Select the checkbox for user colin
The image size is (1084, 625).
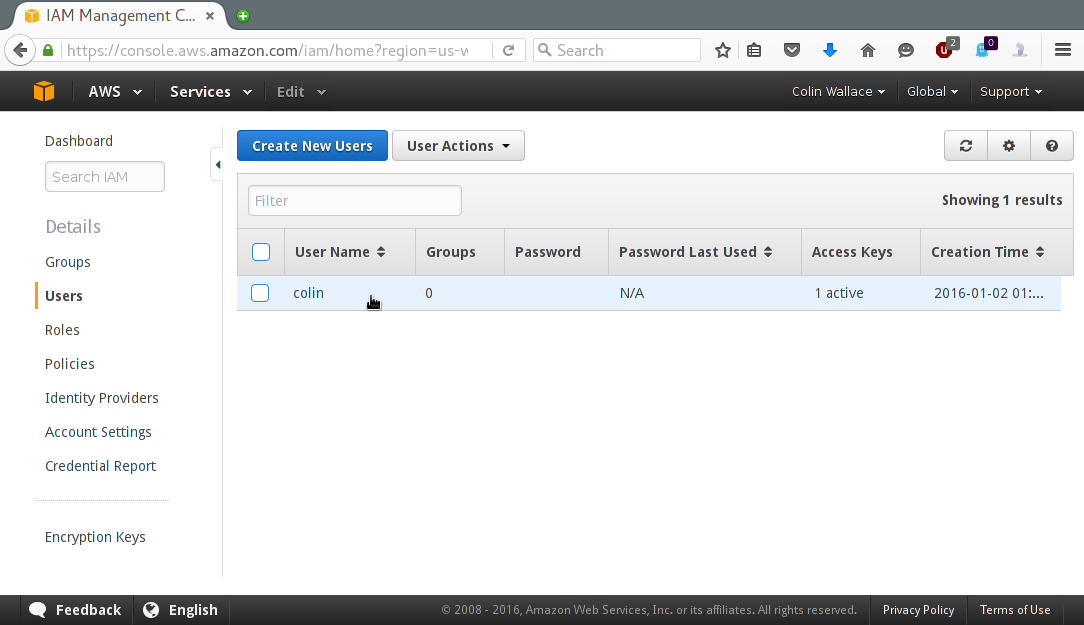260,293
